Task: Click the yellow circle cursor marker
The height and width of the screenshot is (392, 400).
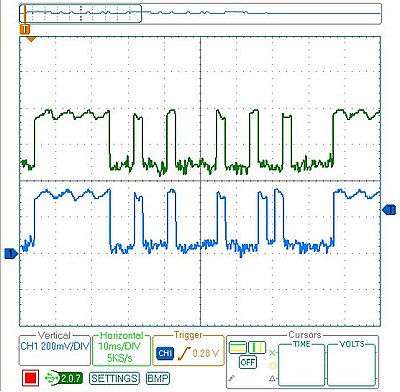Action: 272,366
